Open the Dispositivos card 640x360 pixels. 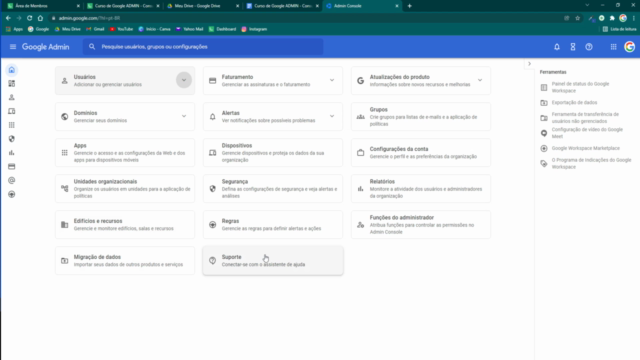pos(273,152)
